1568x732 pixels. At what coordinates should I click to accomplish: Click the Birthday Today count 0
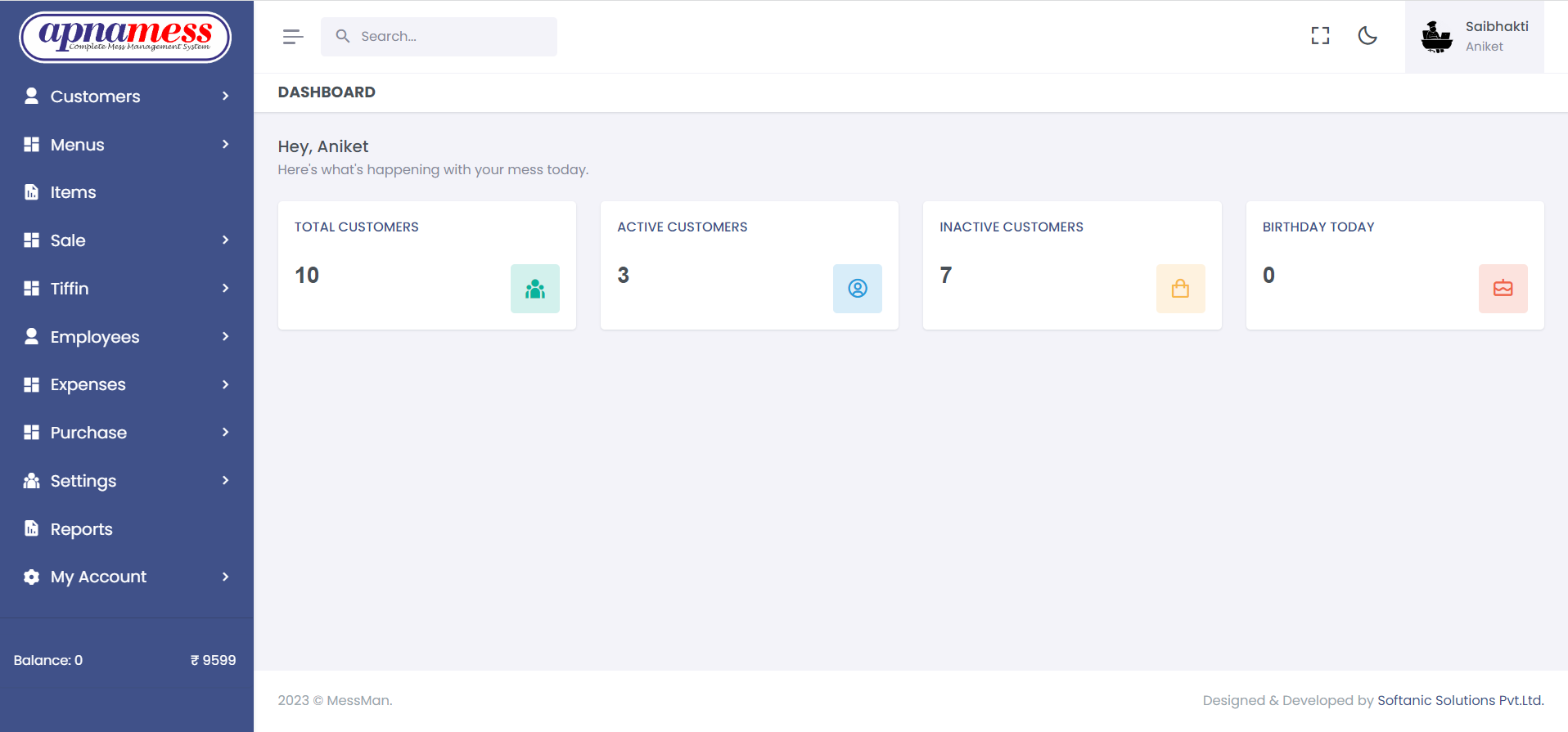[1268, 276]
